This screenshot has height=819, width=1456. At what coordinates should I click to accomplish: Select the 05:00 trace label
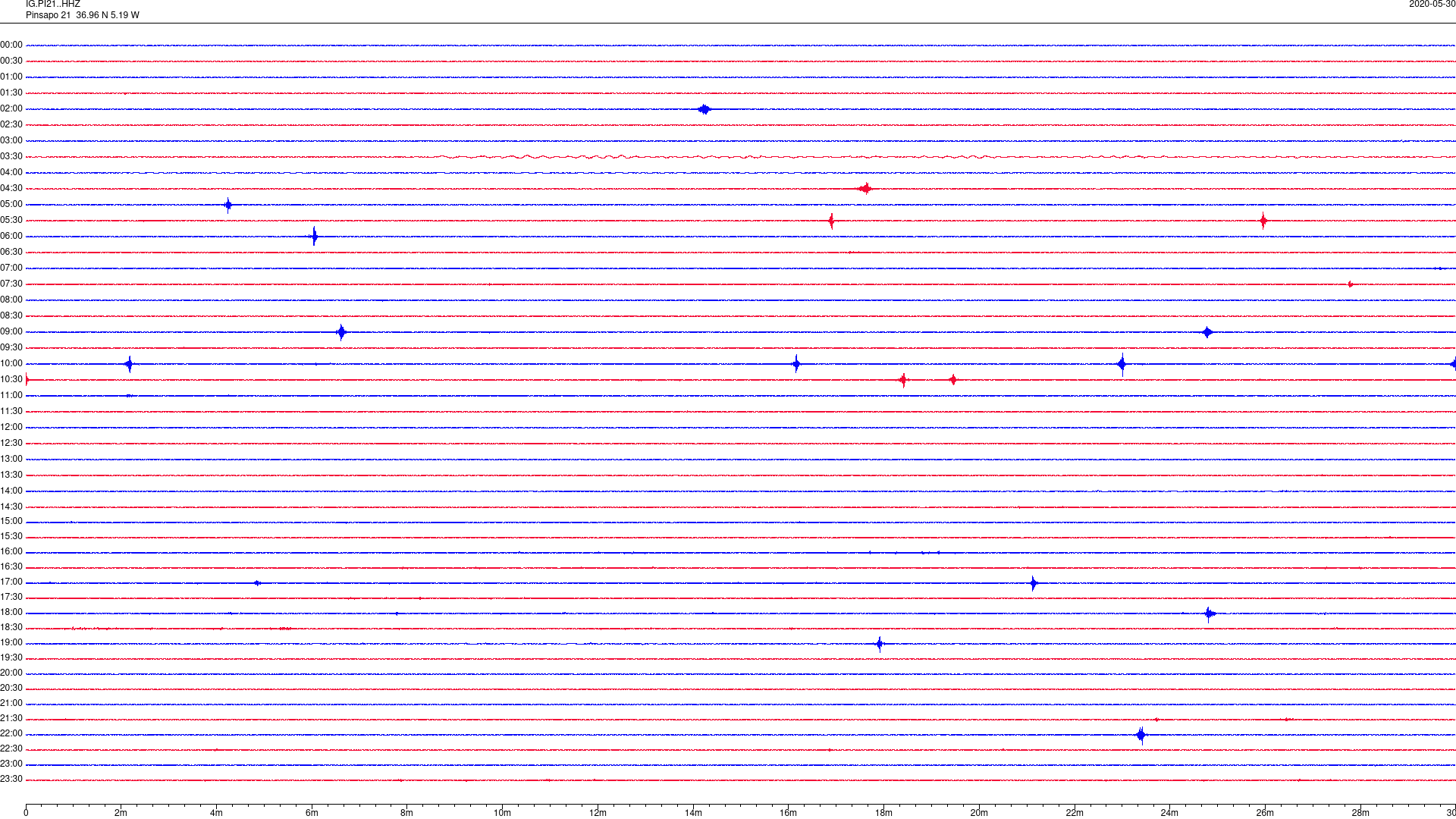click(11, 205)
